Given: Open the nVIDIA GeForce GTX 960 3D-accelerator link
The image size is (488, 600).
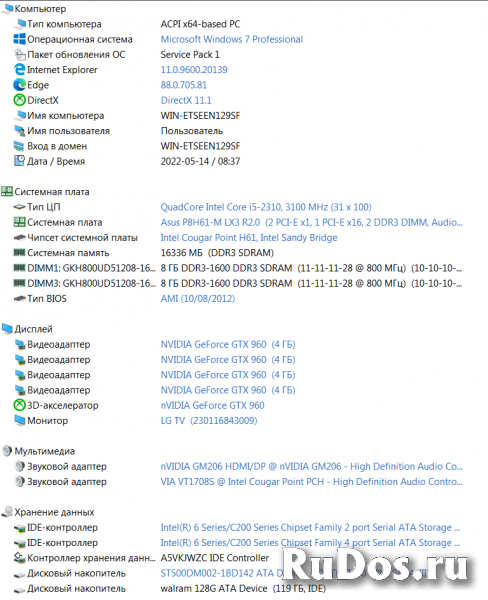Looking at the screenshot, I should click(x=212, y=405).
